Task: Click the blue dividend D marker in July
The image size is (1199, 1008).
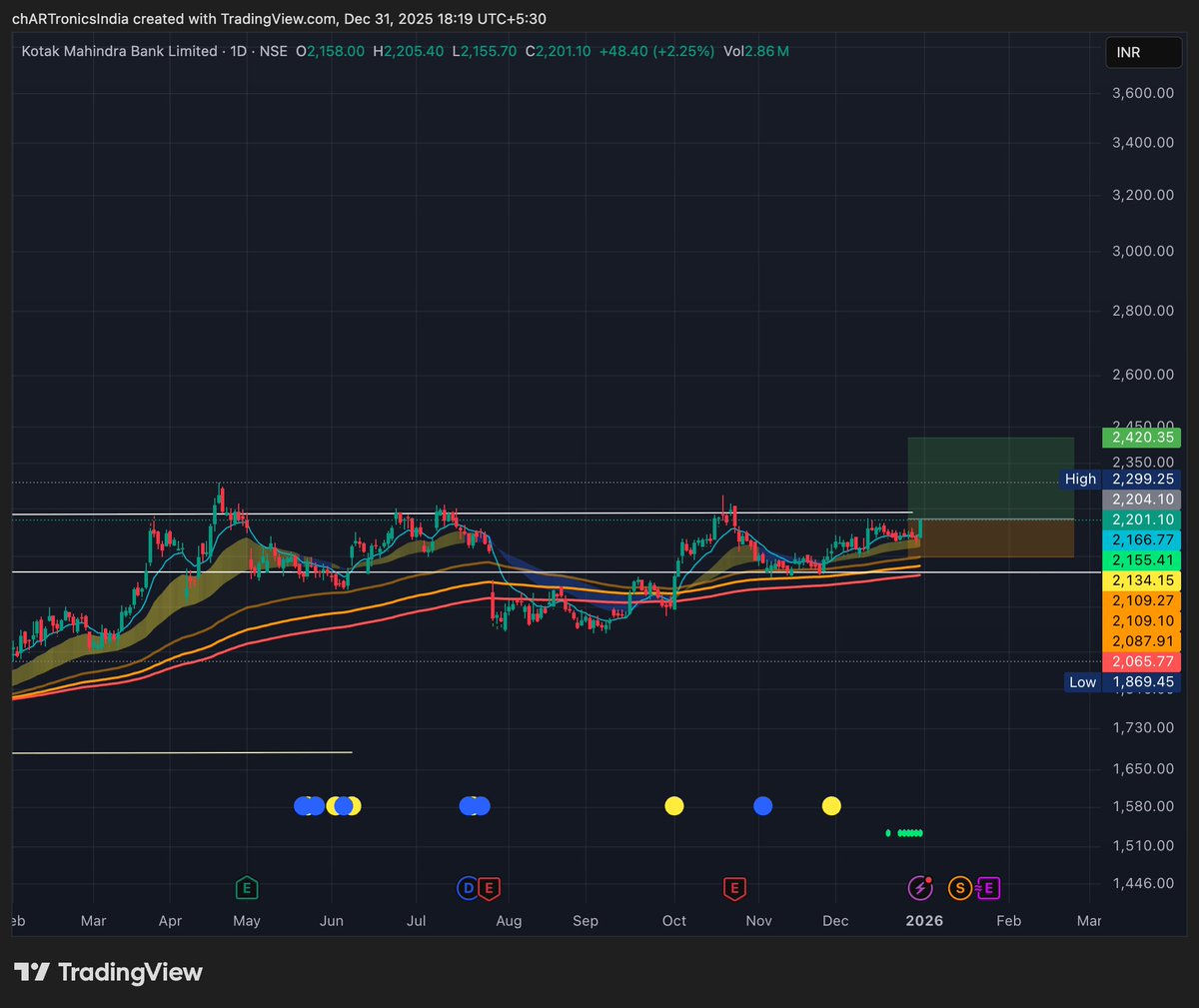Action: coord(468,887)
